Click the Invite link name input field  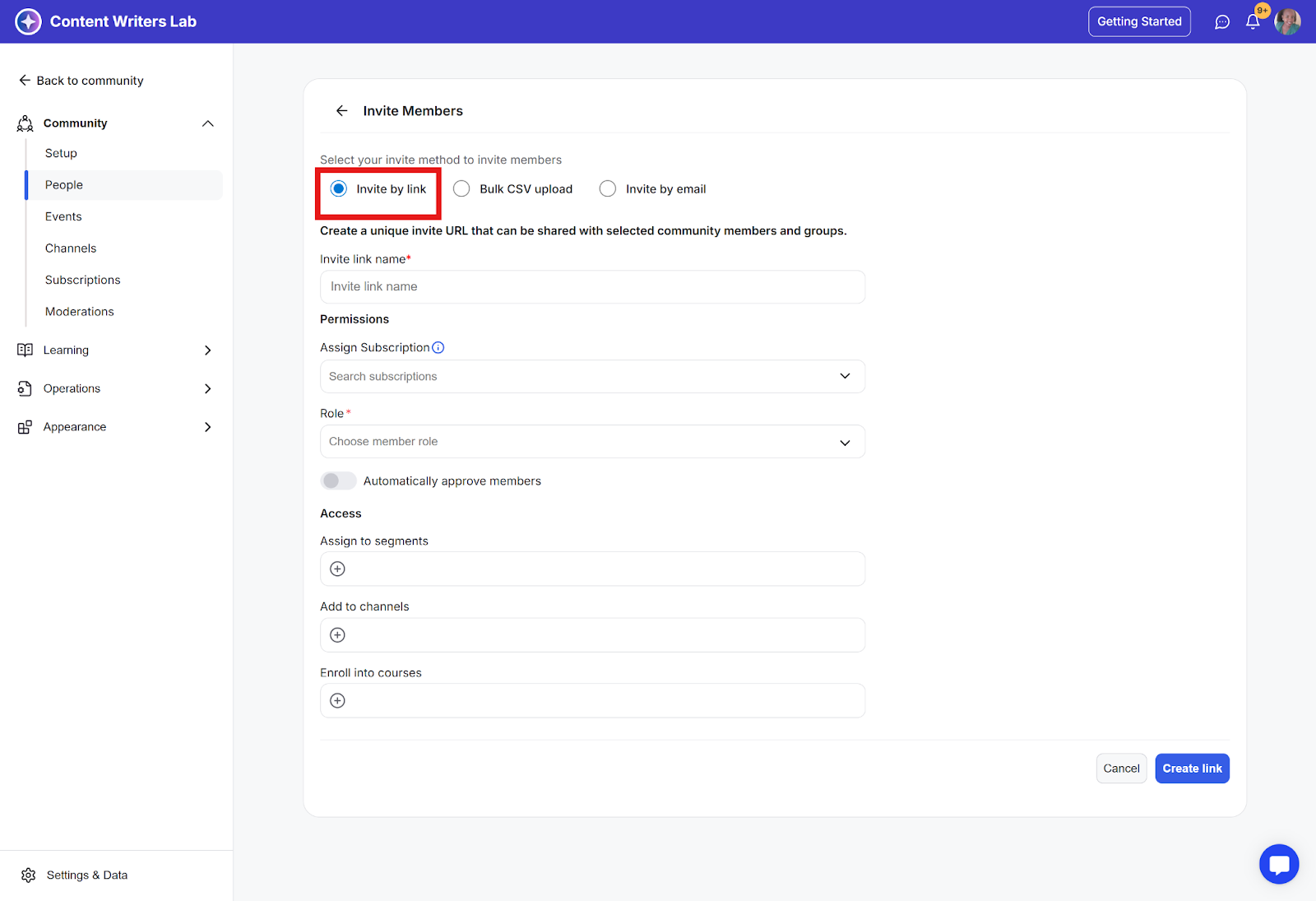point(592,287)
